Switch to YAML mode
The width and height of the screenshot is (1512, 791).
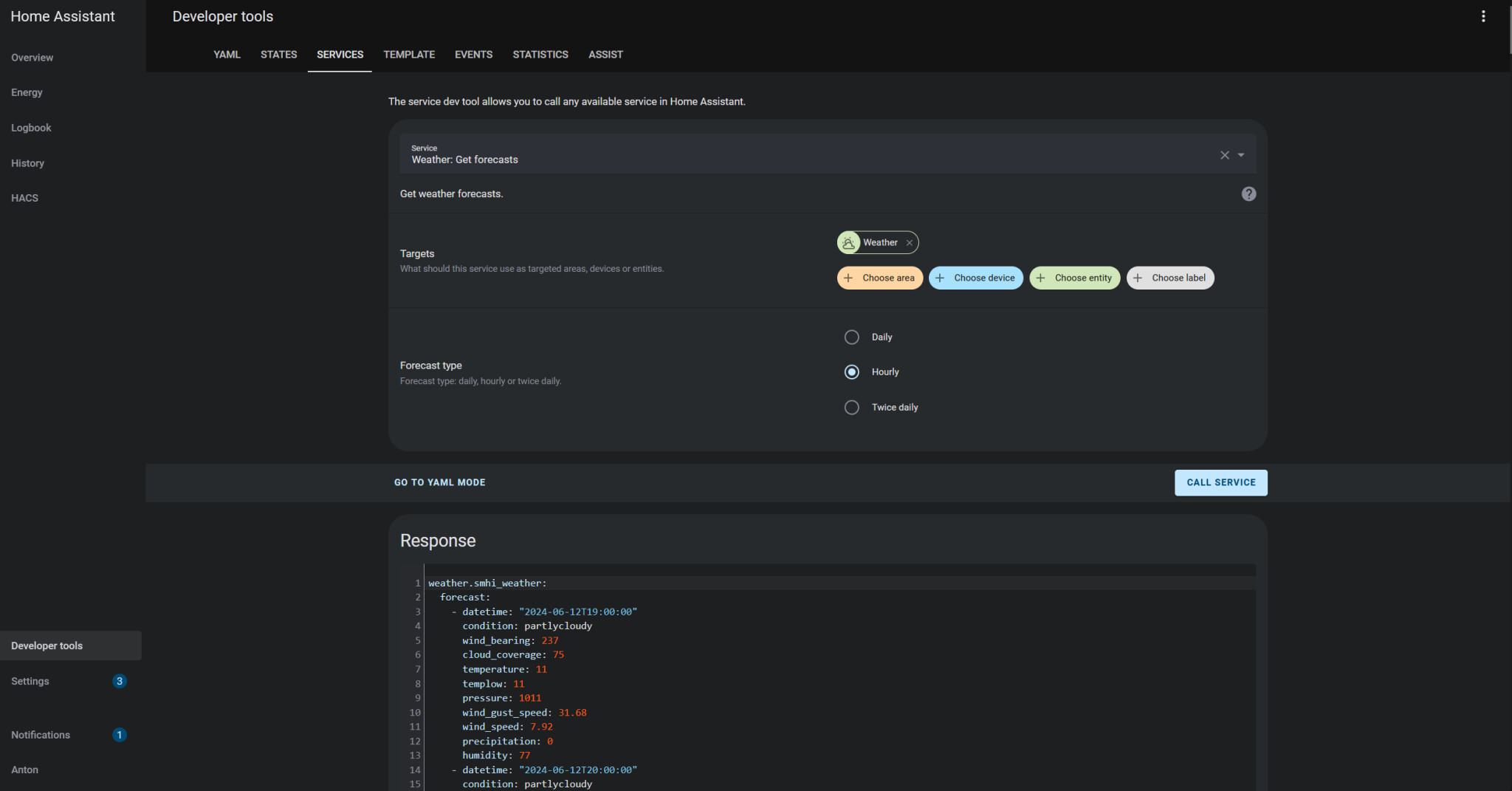pos(439,482)
